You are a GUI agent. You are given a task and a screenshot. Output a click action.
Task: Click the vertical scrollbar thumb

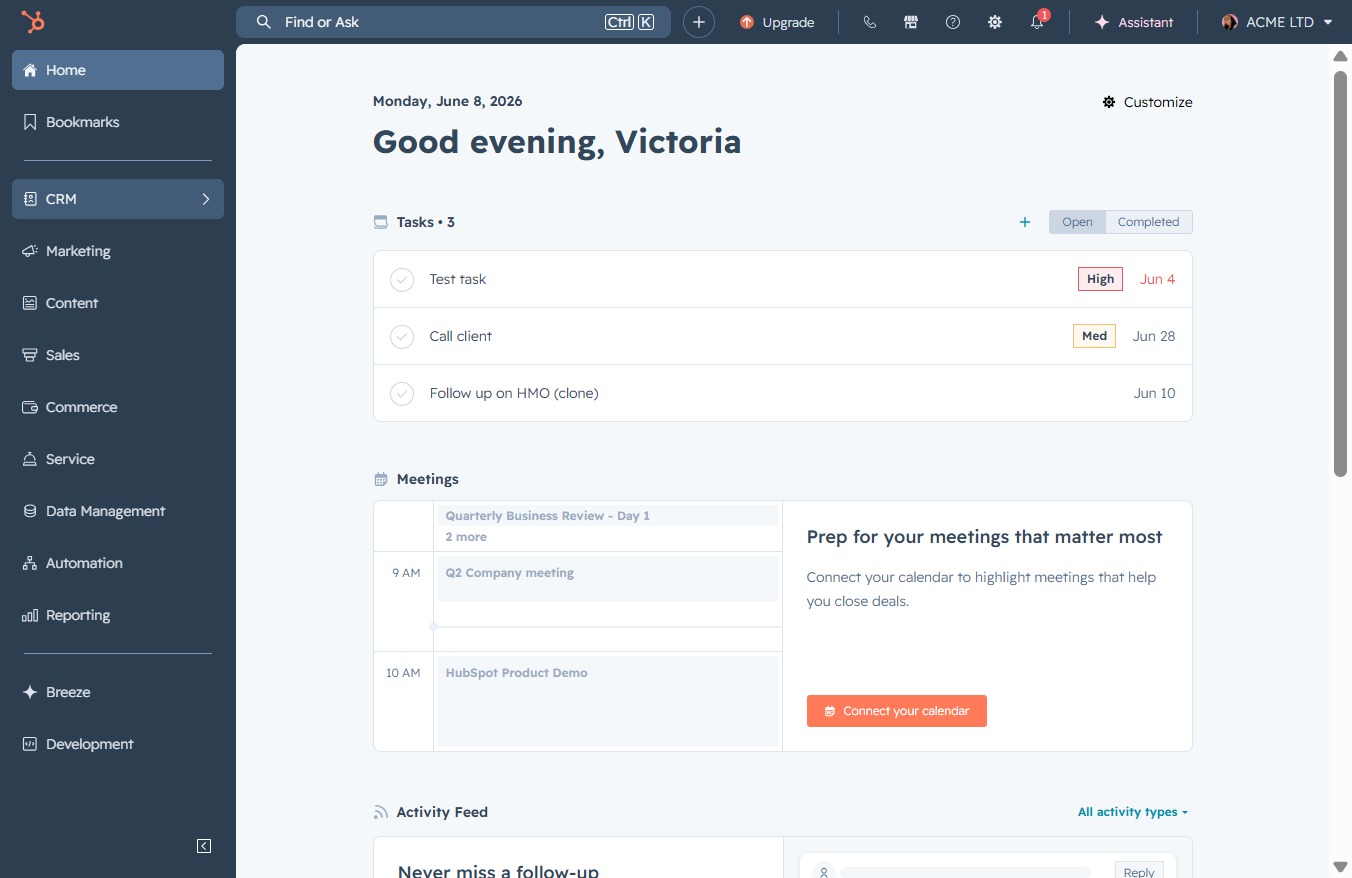pos(1340,274)
